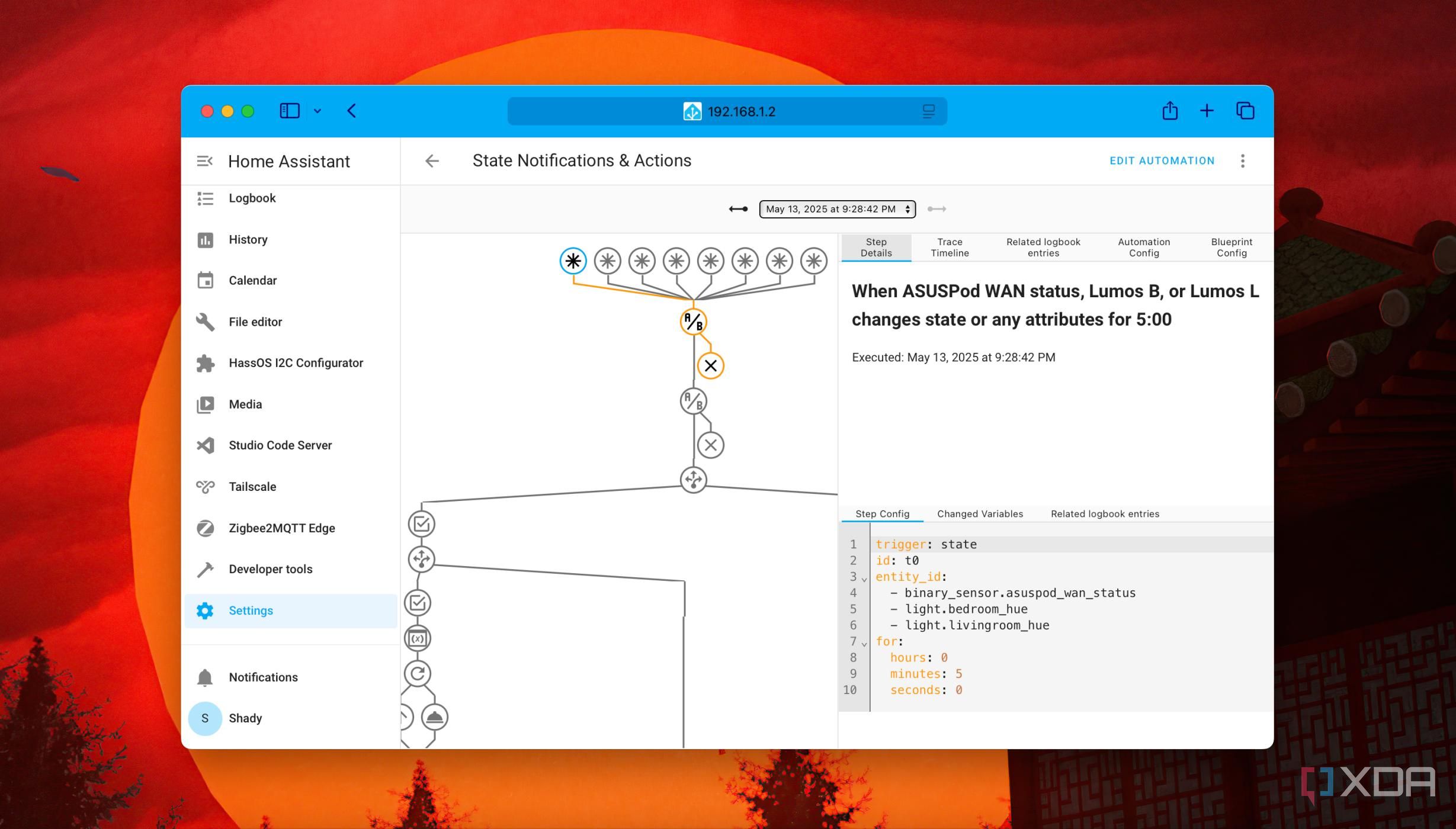Open the Notifications panel
Screen dimensions: 1456x829
coord(290,677)
